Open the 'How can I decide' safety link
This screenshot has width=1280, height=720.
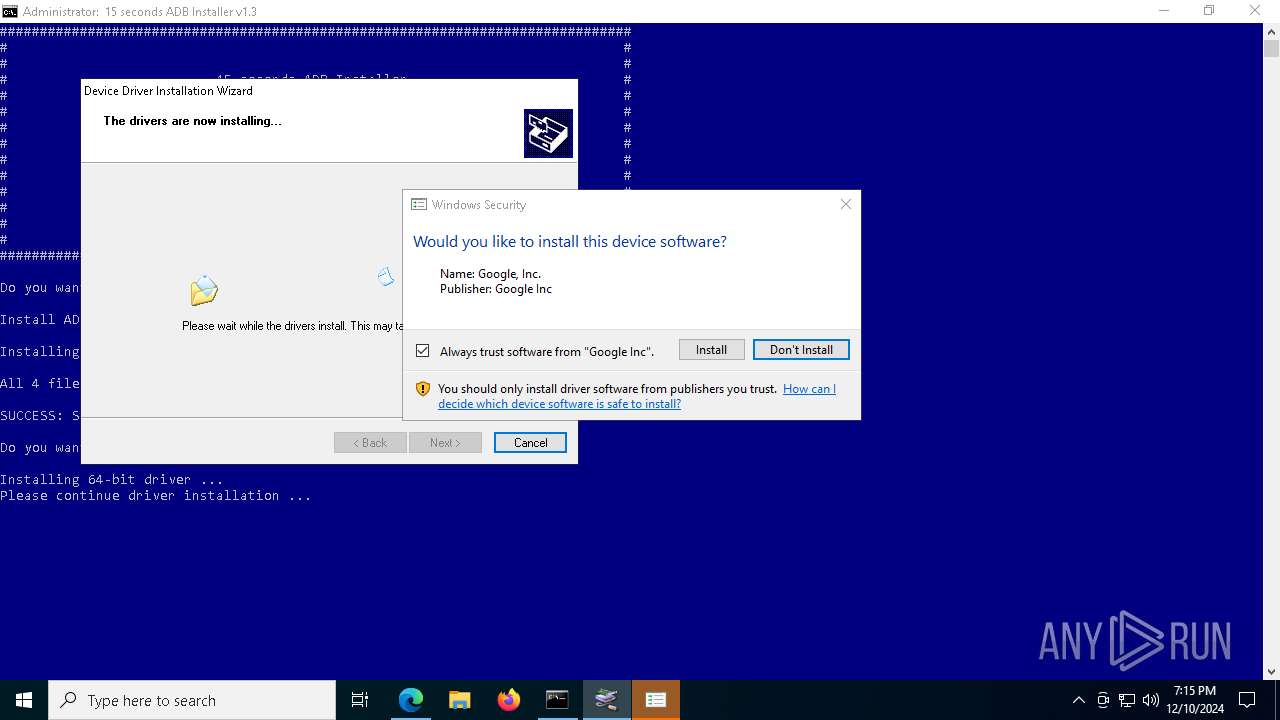(636, 396)
